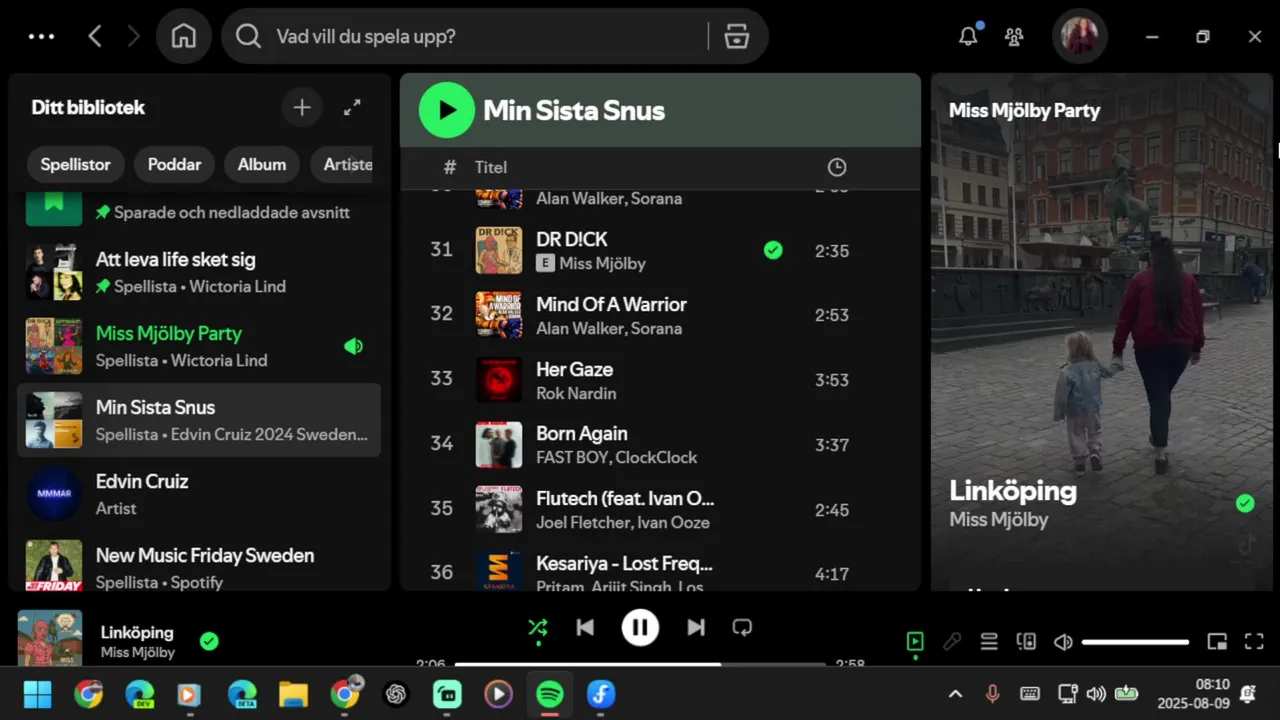
Task: Select the Min Sista Snus playlist
Action: pyautogui.click(x=199, y=420)
